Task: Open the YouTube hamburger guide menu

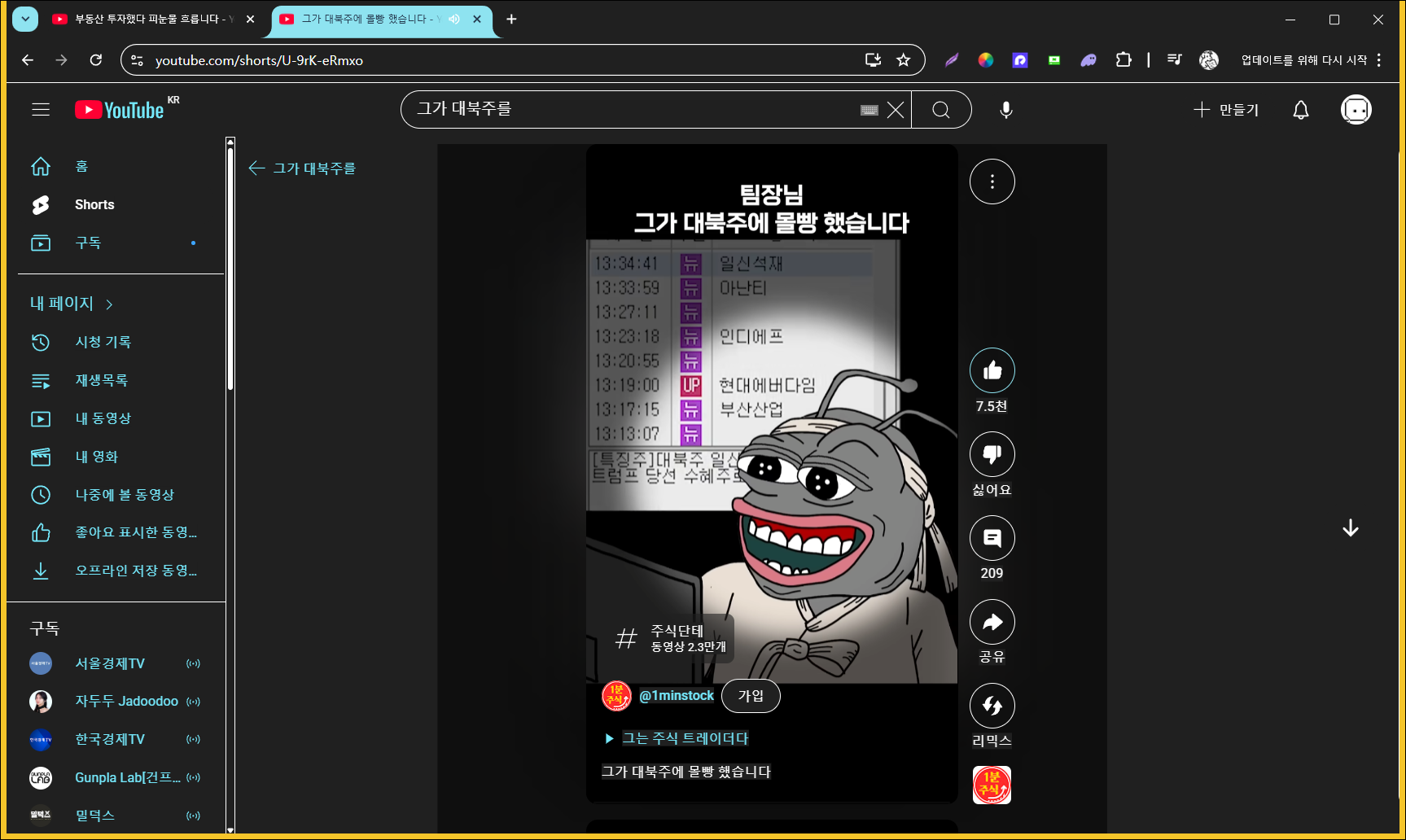Action: pyautogui.click(x=41, y=109)
